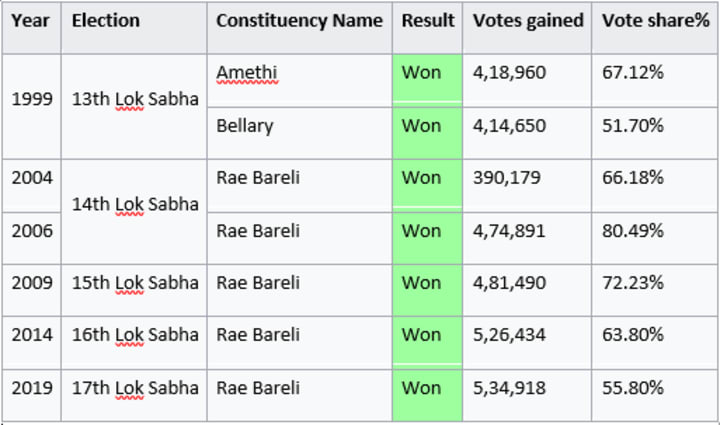This screenshot has width=720, height=425.
Task: Click the 390,179 votes cell
Action: pyautogui.click(x=506, y=178)
